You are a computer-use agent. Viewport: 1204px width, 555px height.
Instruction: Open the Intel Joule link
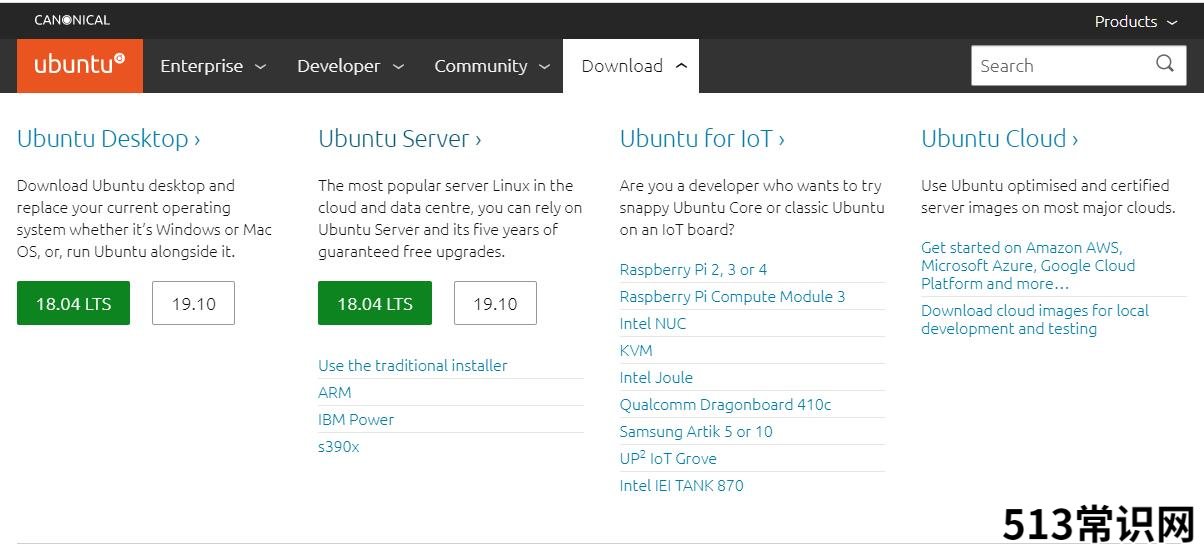point(656,378)
